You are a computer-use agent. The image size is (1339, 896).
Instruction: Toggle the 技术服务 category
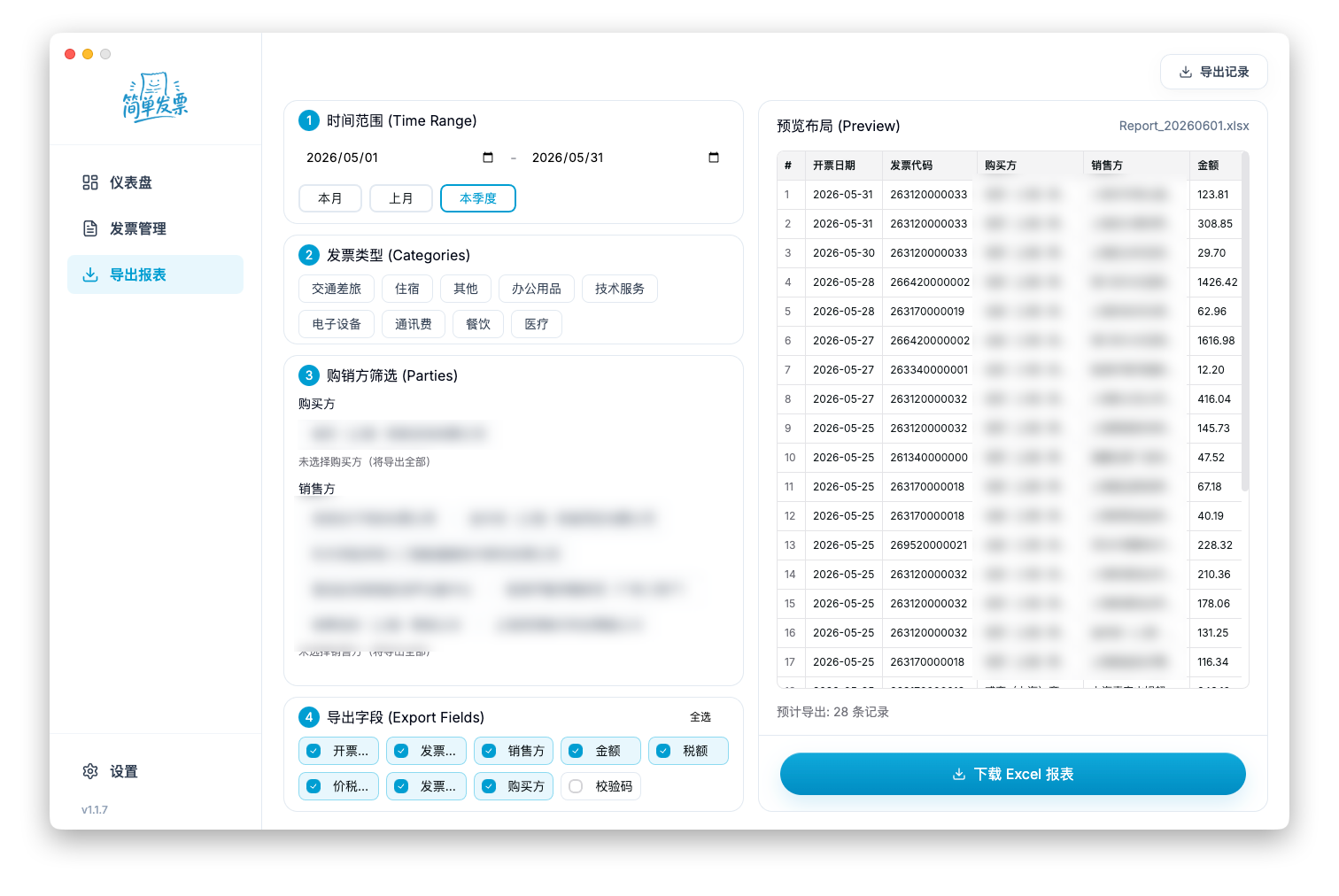coord(620,289)
